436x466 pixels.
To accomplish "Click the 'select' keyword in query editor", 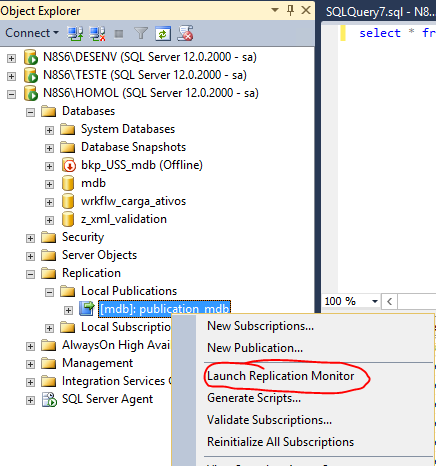I will coord(380,33).
